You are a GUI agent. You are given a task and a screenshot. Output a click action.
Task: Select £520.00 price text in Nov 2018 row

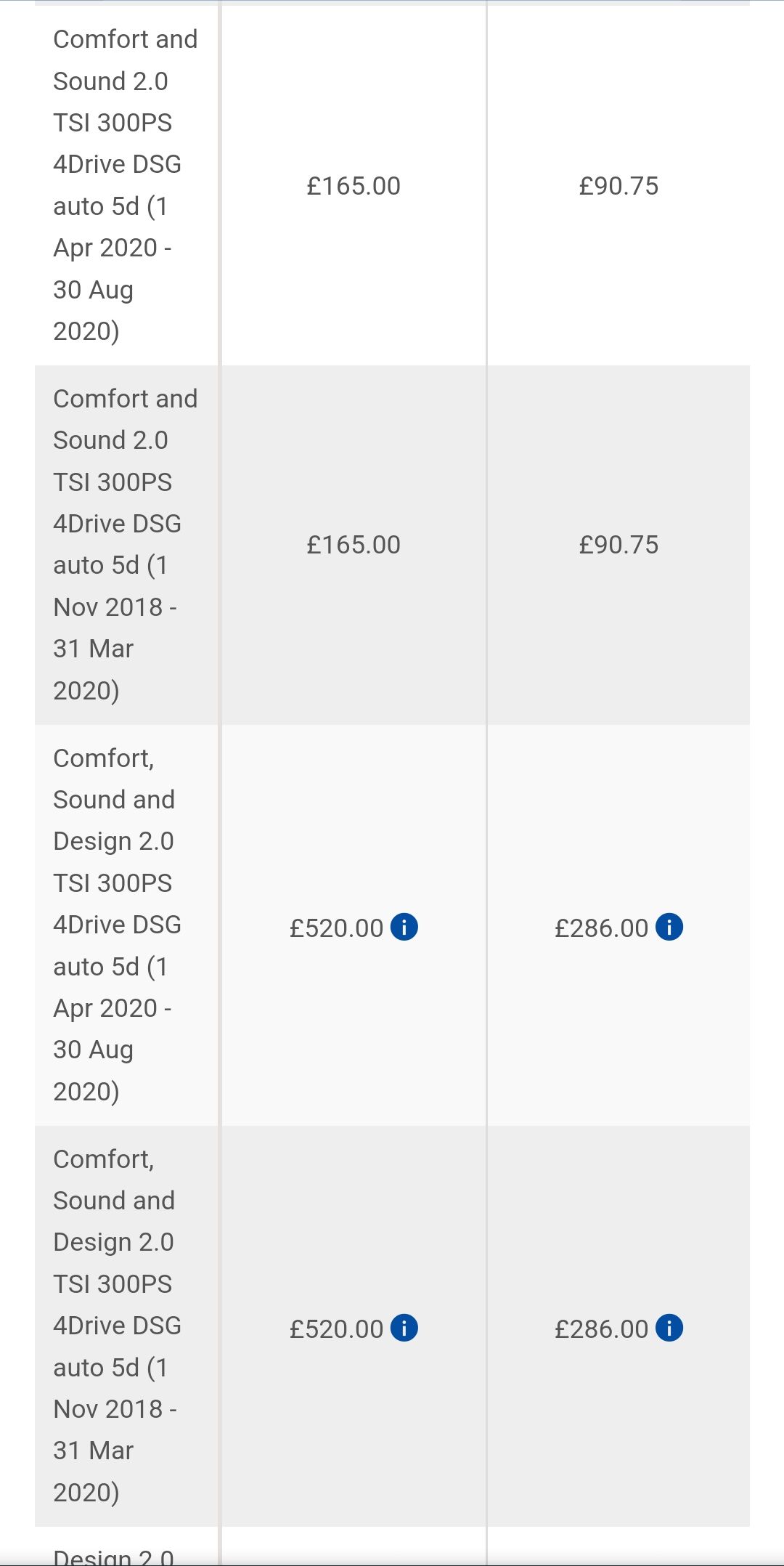(336, 1329)
